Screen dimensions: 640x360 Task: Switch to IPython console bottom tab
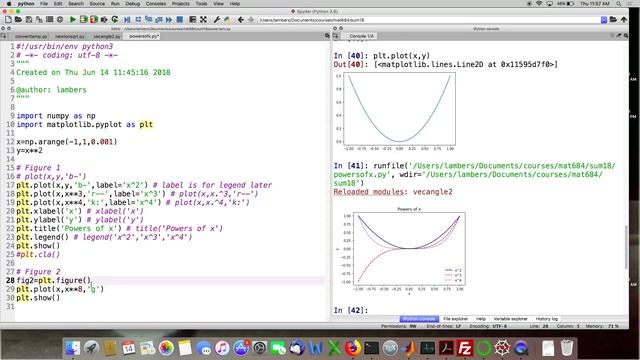[x=419, y=319]
